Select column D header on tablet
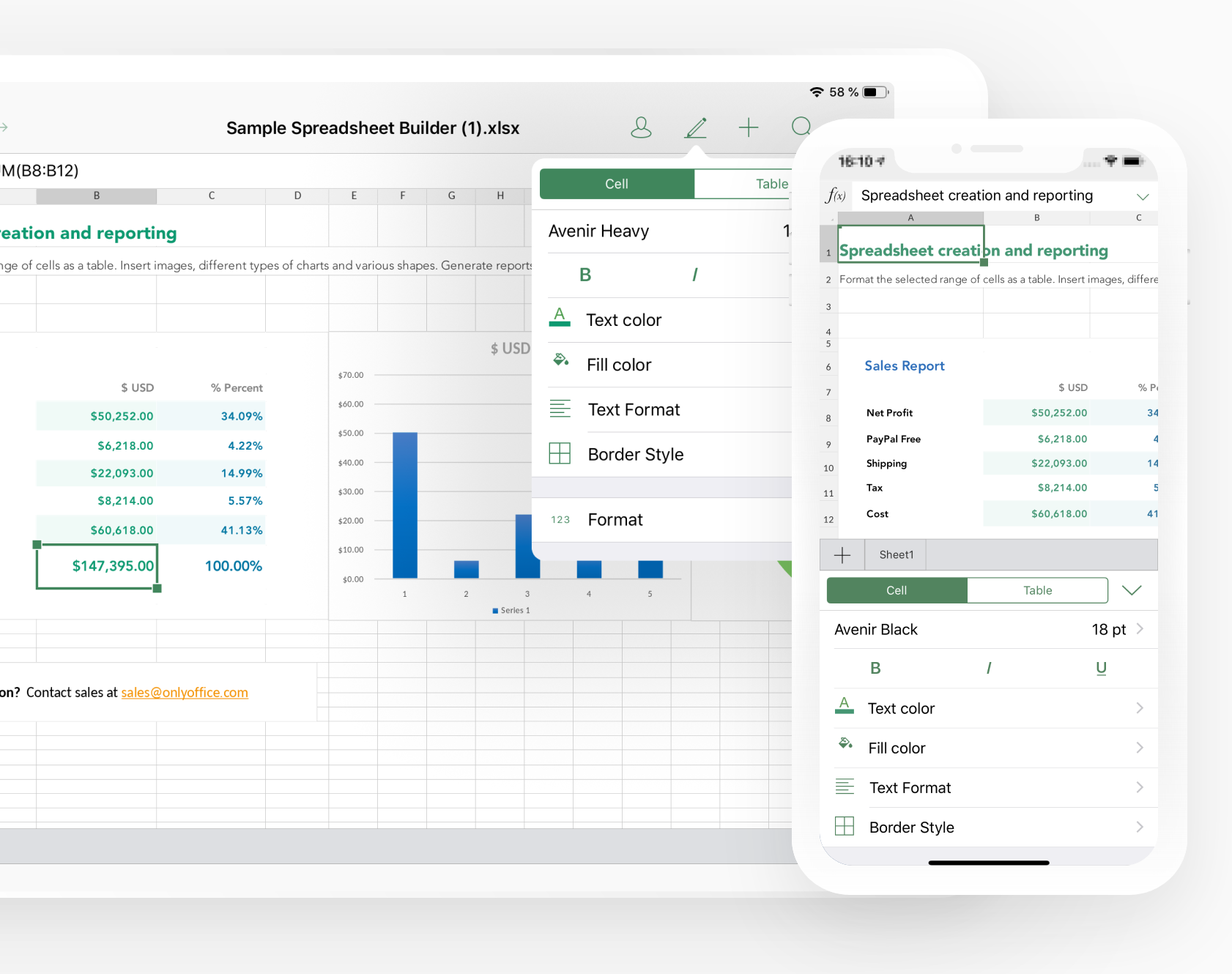Screen dimensions: 1232x974 pos(297,196)
